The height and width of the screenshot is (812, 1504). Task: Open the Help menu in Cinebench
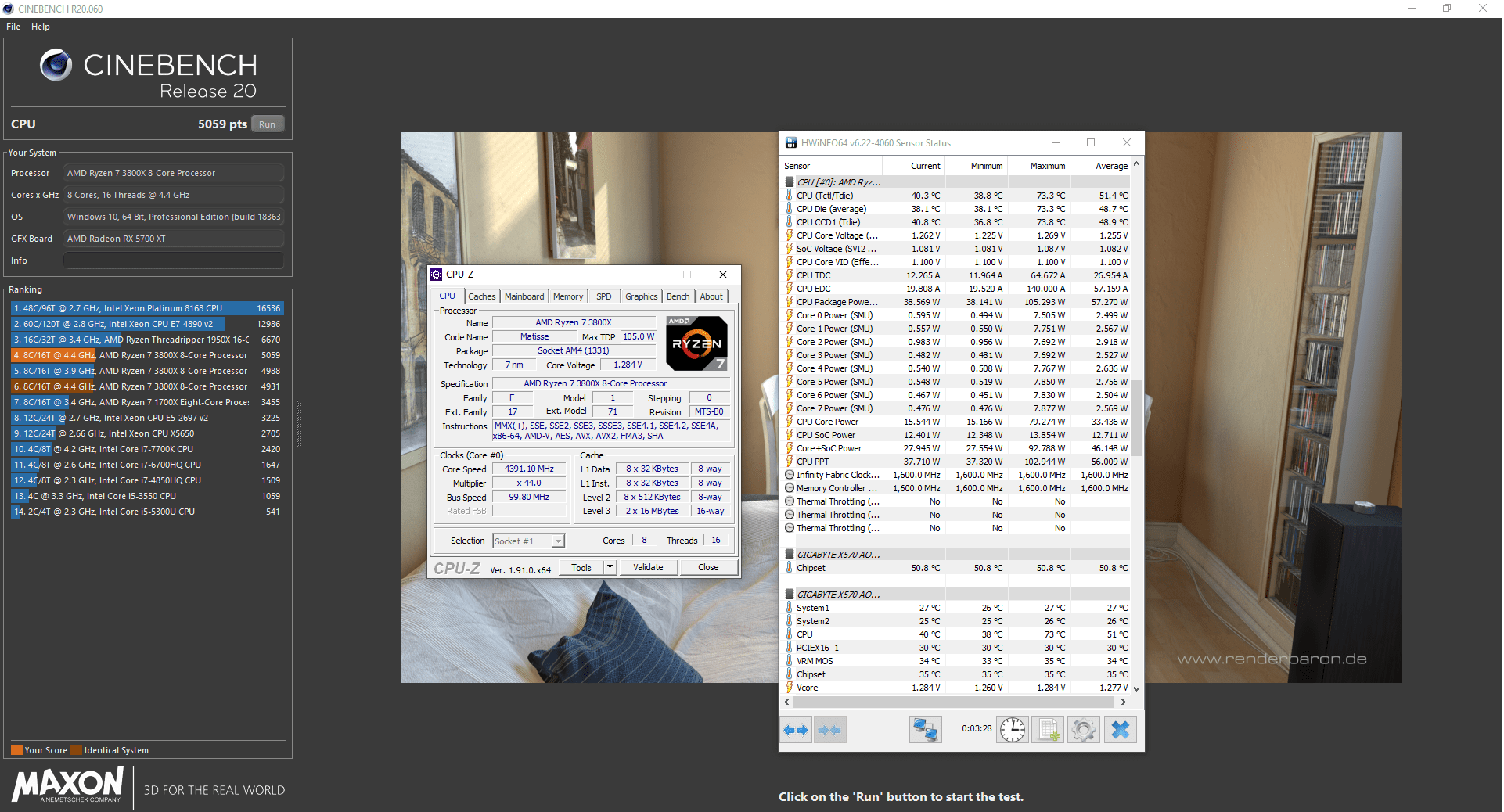tap(41, 27)
